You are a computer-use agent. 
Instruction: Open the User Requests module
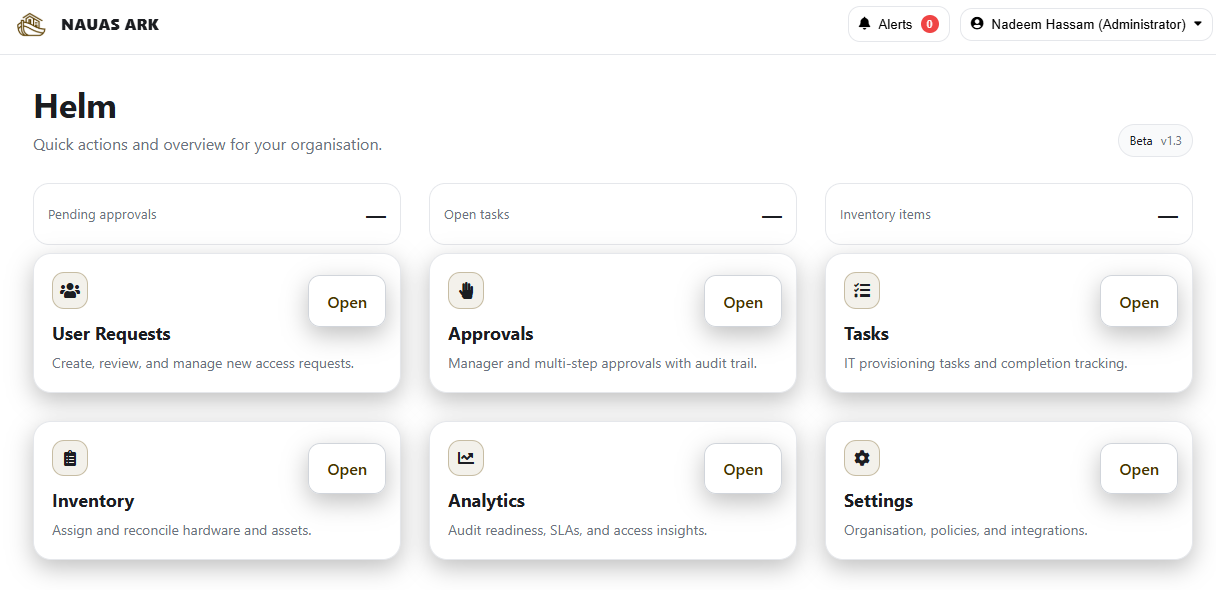tap(347, 302)
